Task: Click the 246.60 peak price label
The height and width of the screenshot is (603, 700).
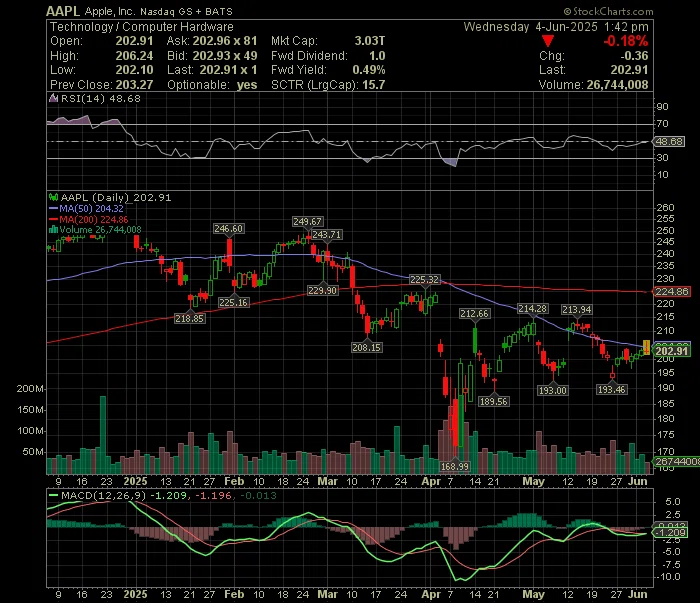Action: [228, 229]
